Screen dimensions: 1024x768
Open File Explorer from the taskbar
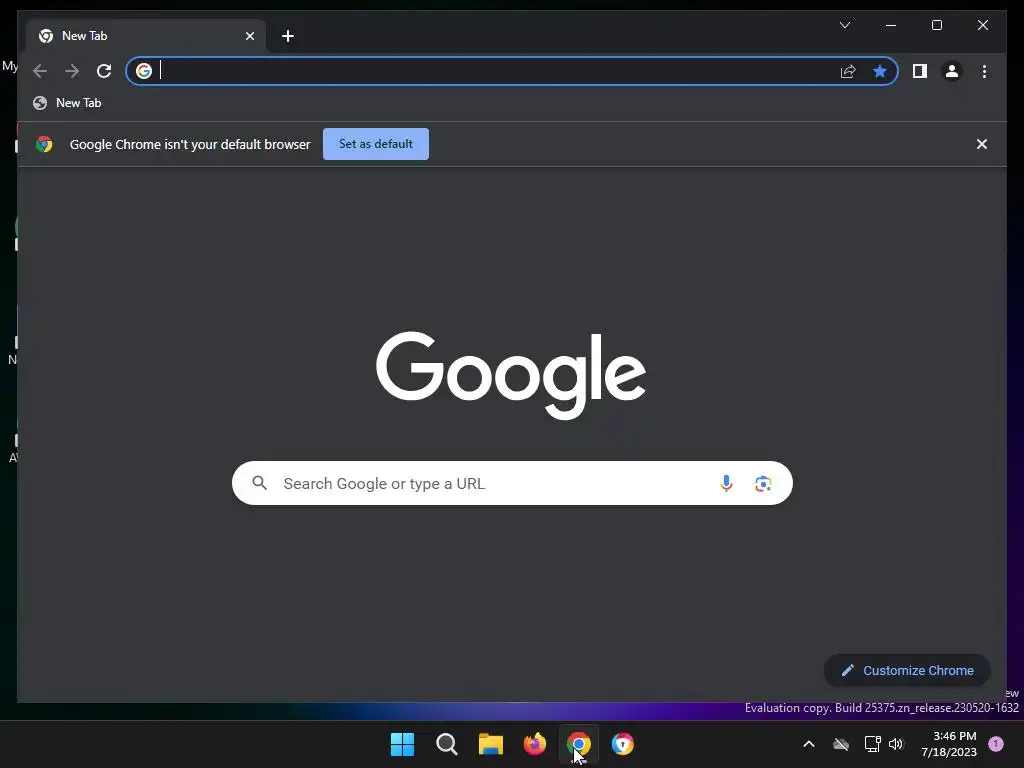tap(490, 744)
